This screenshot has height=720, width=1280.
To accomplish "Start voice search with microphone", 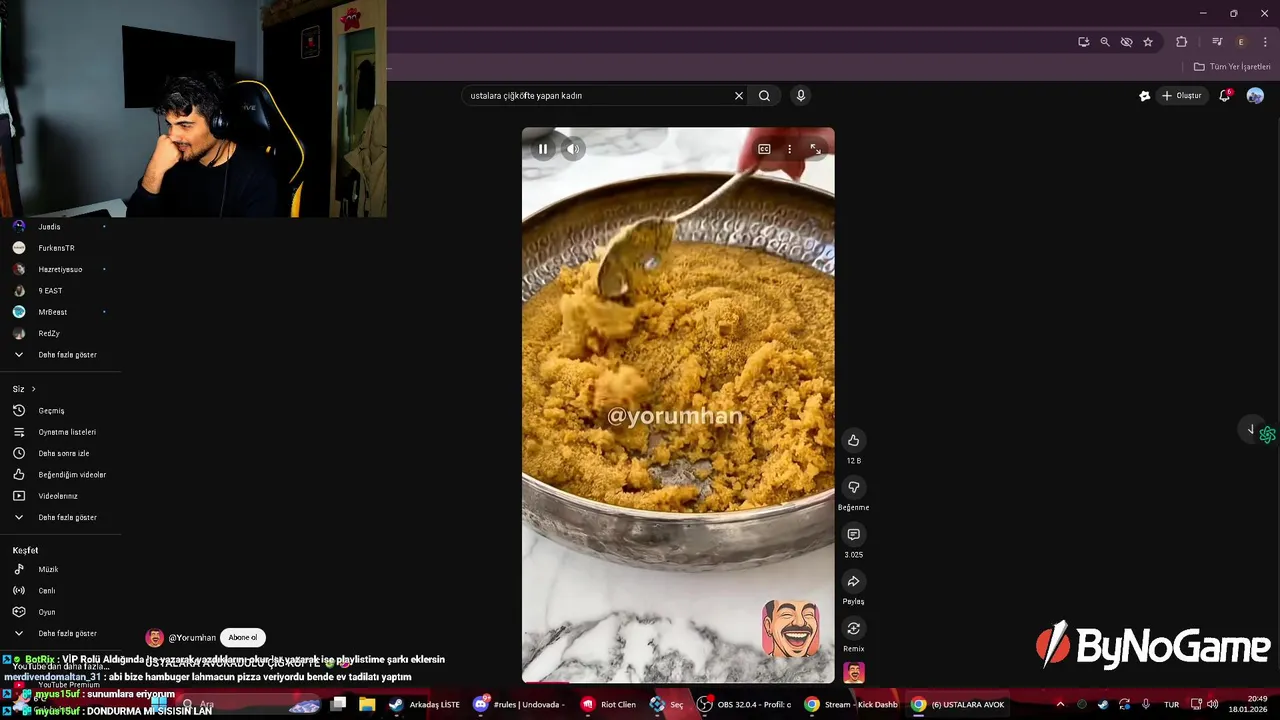I will [800, 96].
